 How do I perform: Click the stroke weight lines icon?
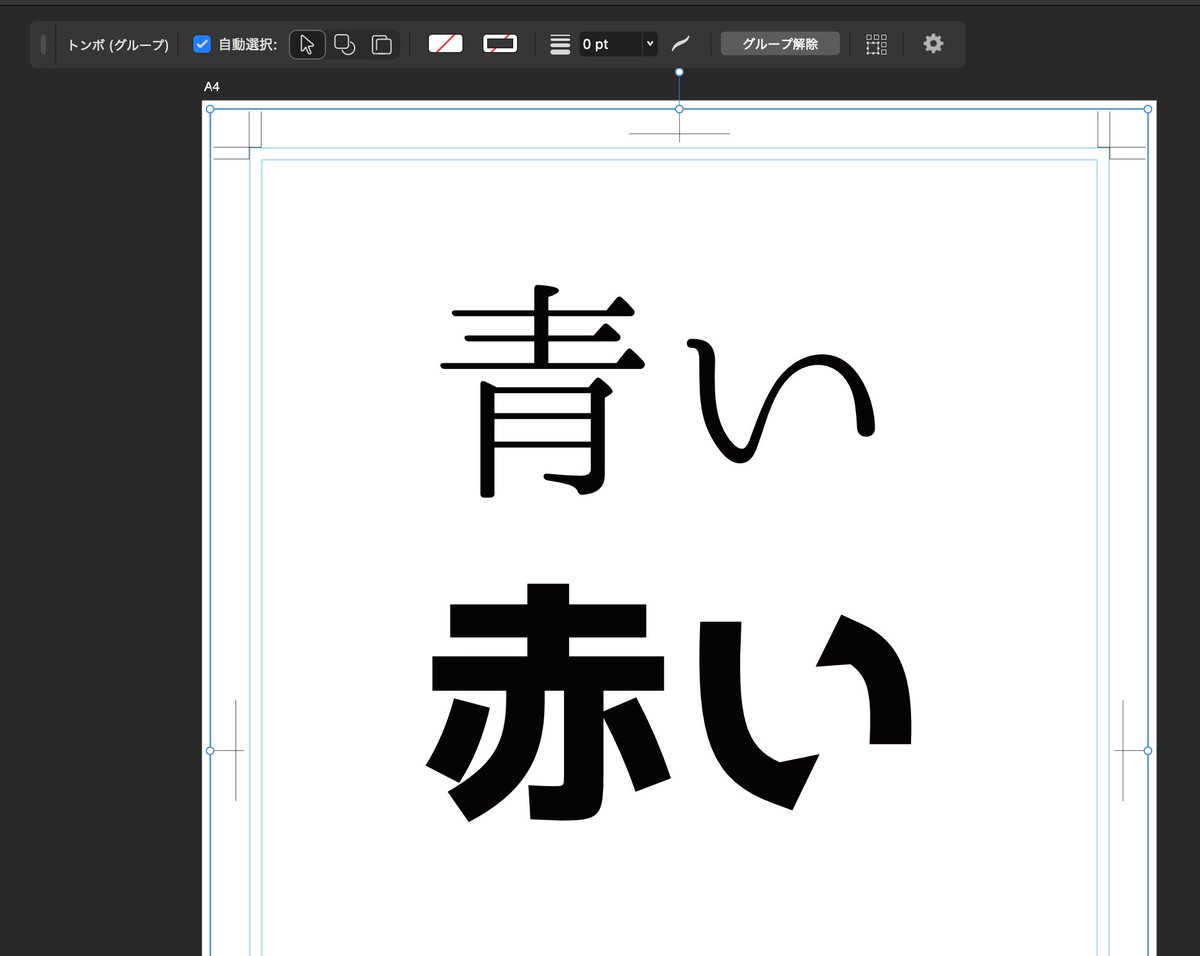pyautogui.click(x=559, y=43)
